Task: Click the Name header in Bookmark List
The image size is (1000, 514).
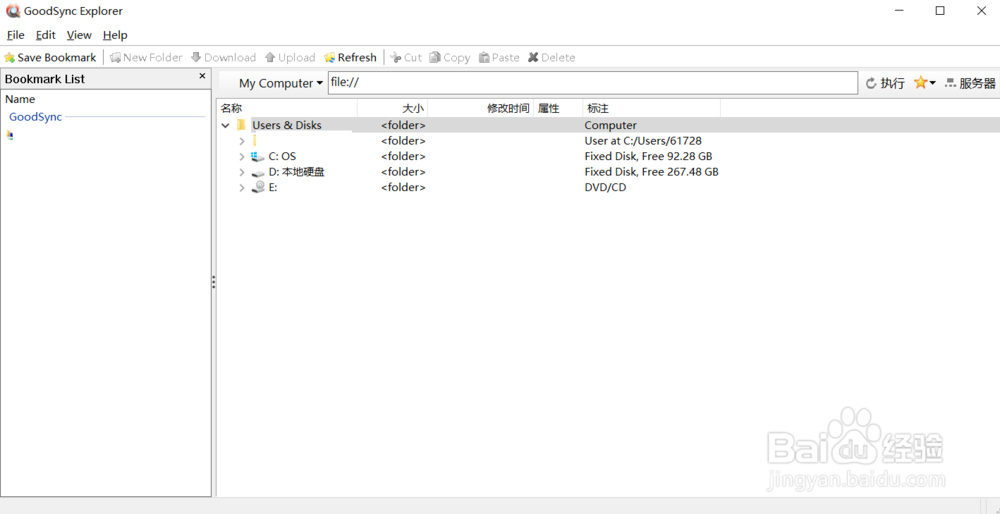Action: coord(20,99)
